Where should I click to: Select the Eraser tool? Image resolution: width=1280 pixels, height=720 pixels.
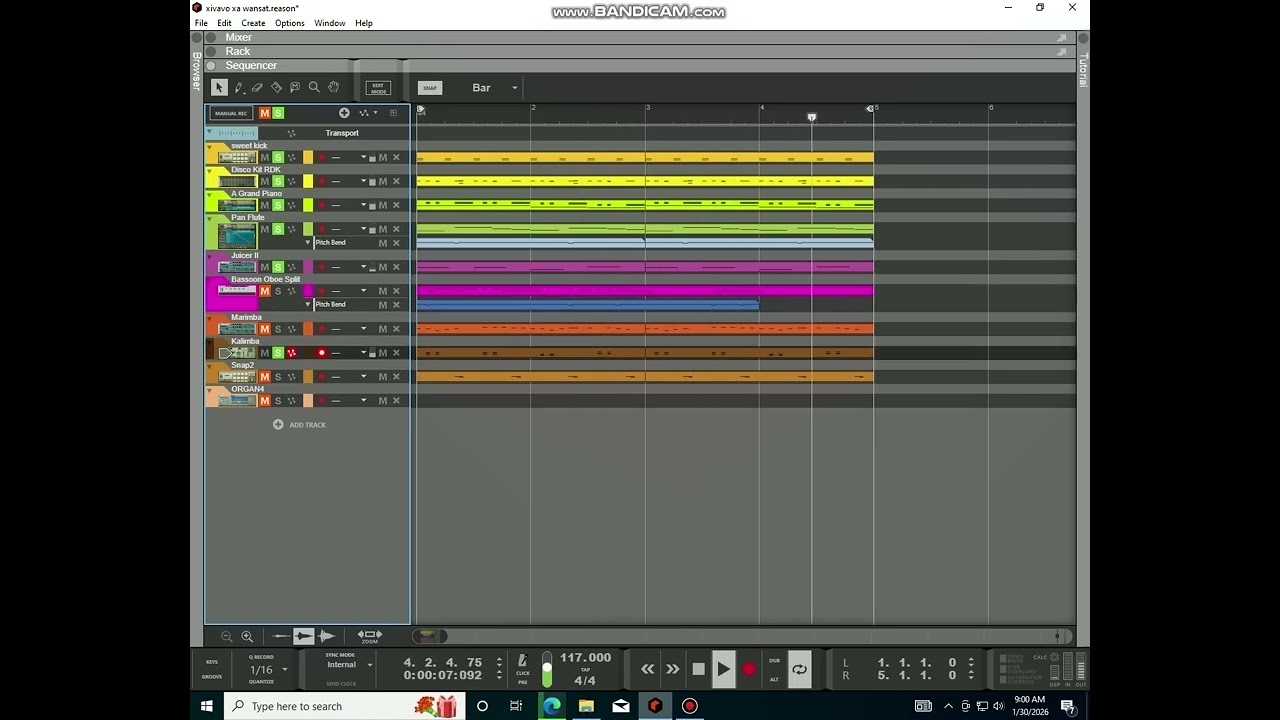(257, 88)
